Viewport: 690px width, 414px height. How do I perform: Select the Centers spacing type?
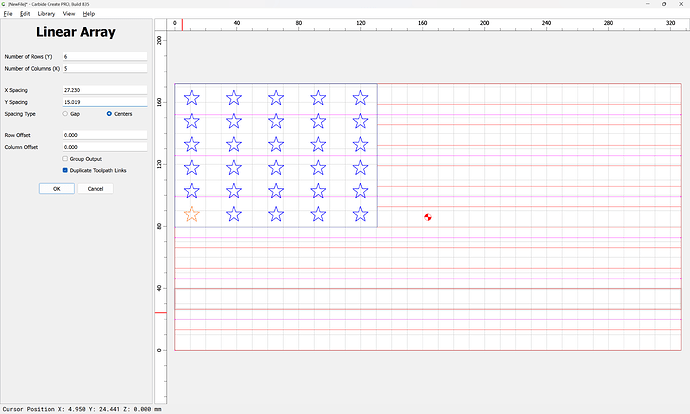(x=109, y=114)
